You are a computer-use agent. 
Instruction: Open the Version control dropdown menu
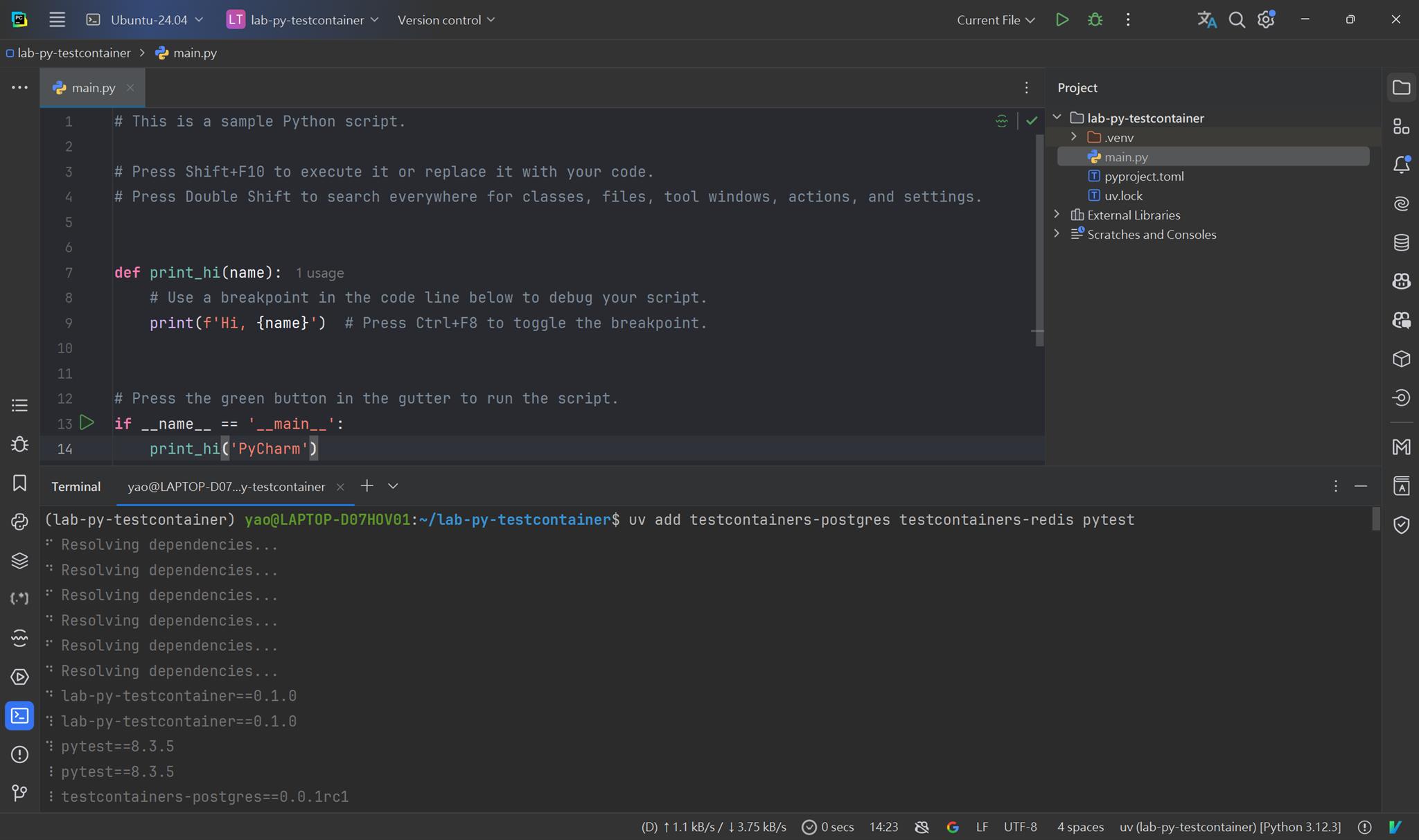[x=446, y=19]
